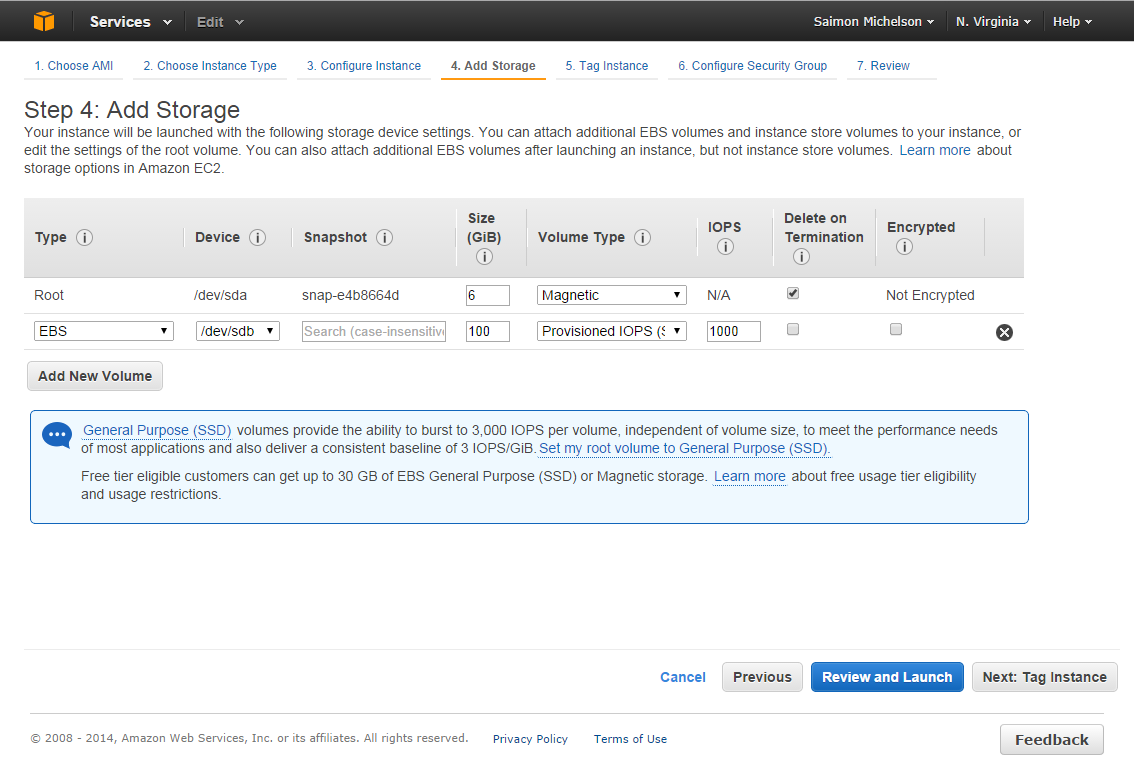Open the Terms of Use link
The height and width of the screenshot is (764, 1134).
(630, 739)
